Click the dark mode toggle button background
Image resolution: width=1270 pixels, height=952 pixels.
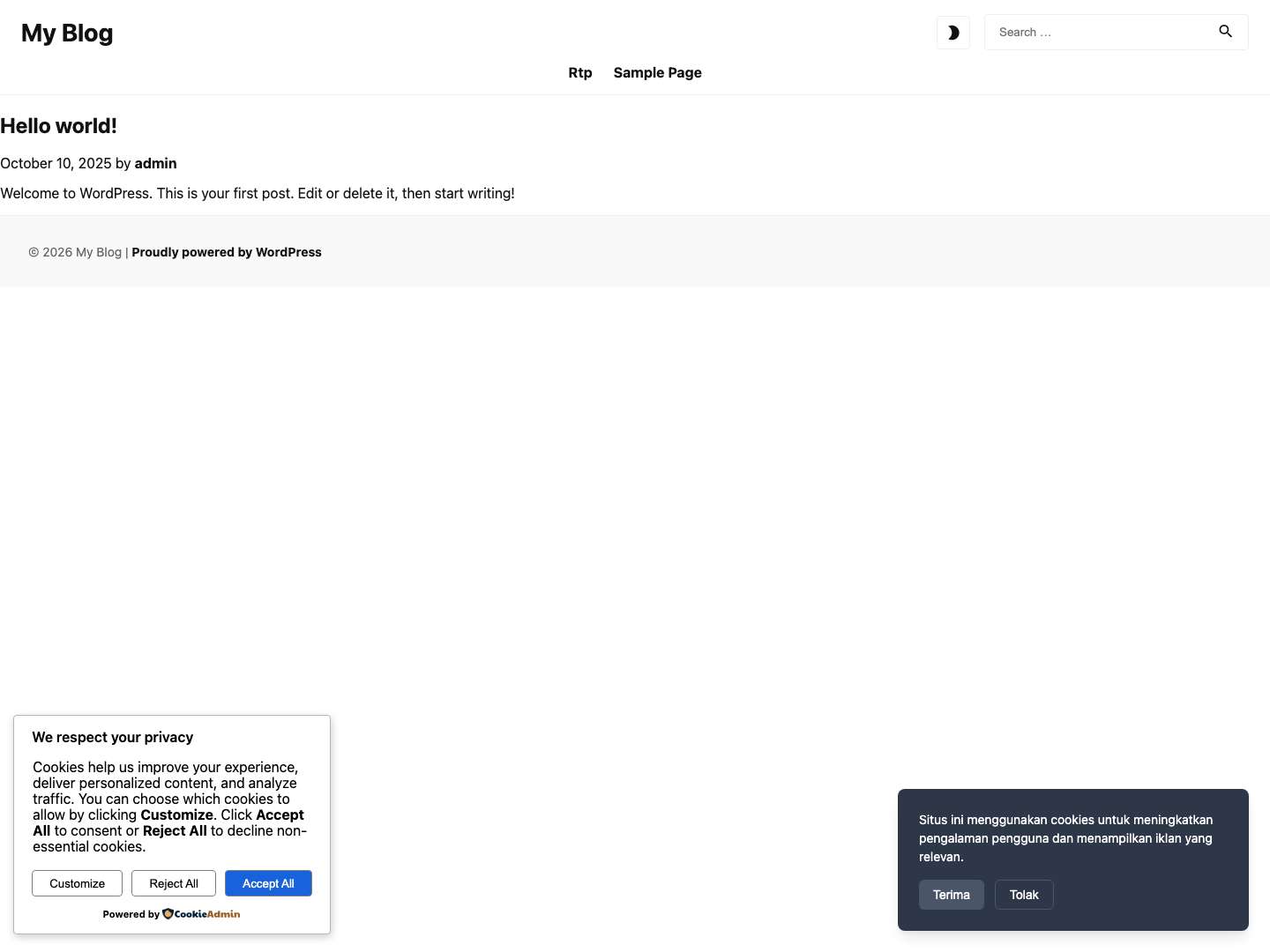(952, 33)
